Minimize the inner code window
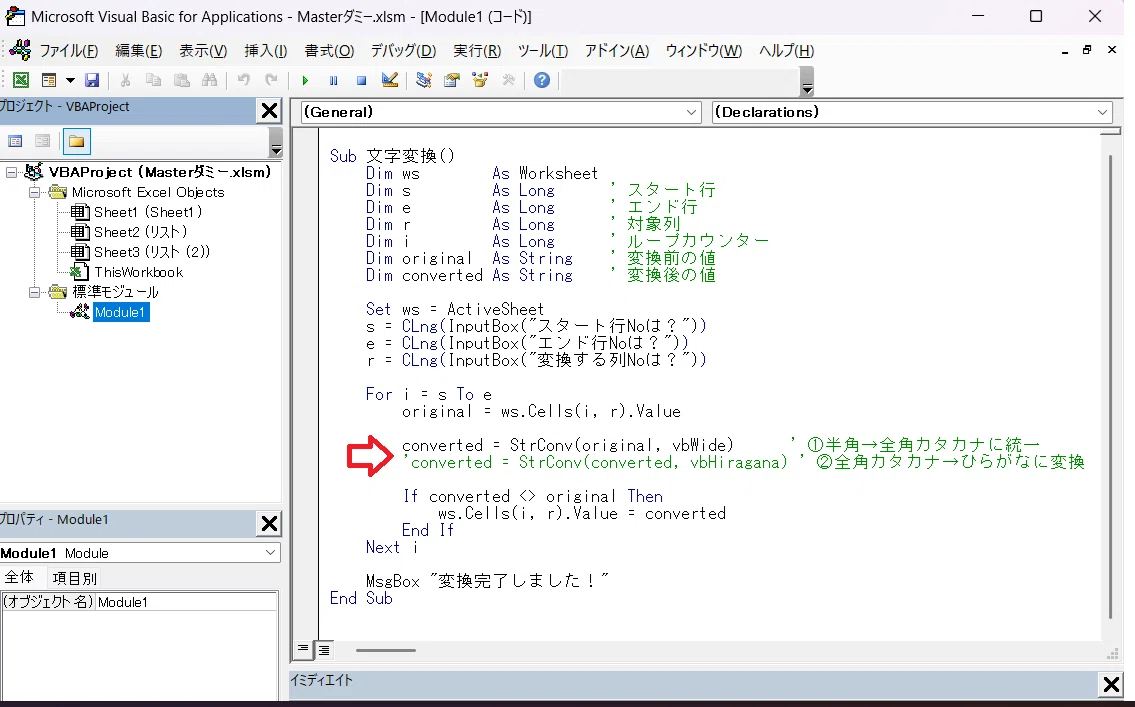 [1064, 51]
